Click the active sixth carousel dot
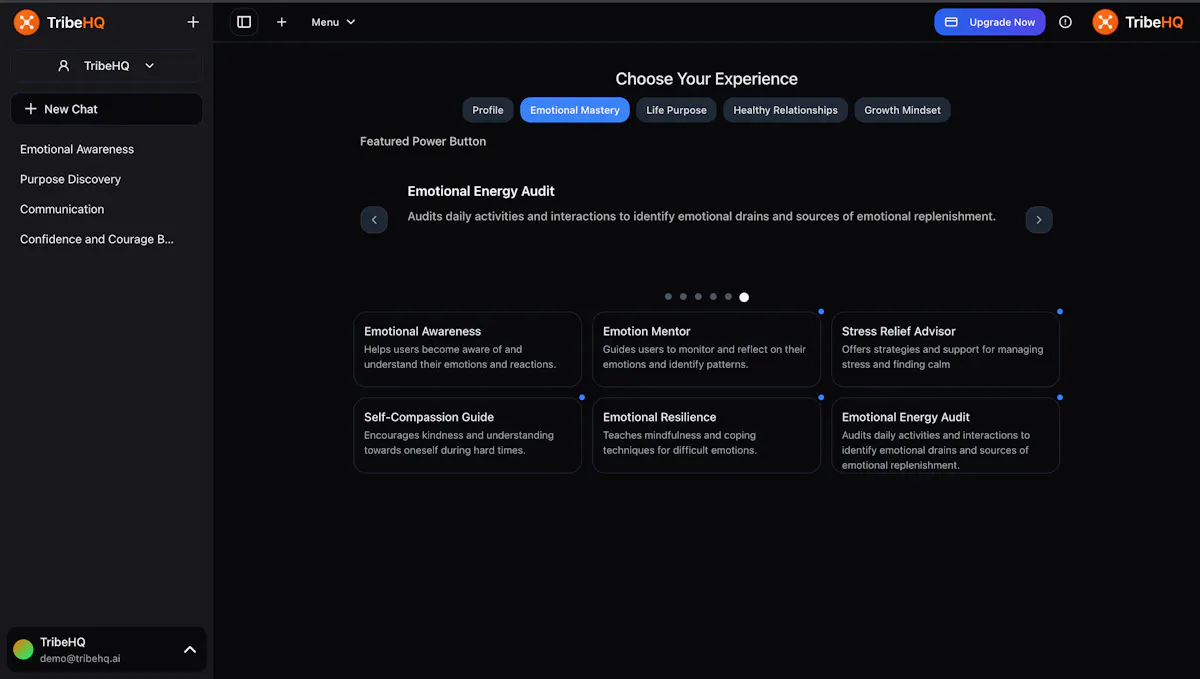The image size is (1200, 679). (x=744, y=297)
